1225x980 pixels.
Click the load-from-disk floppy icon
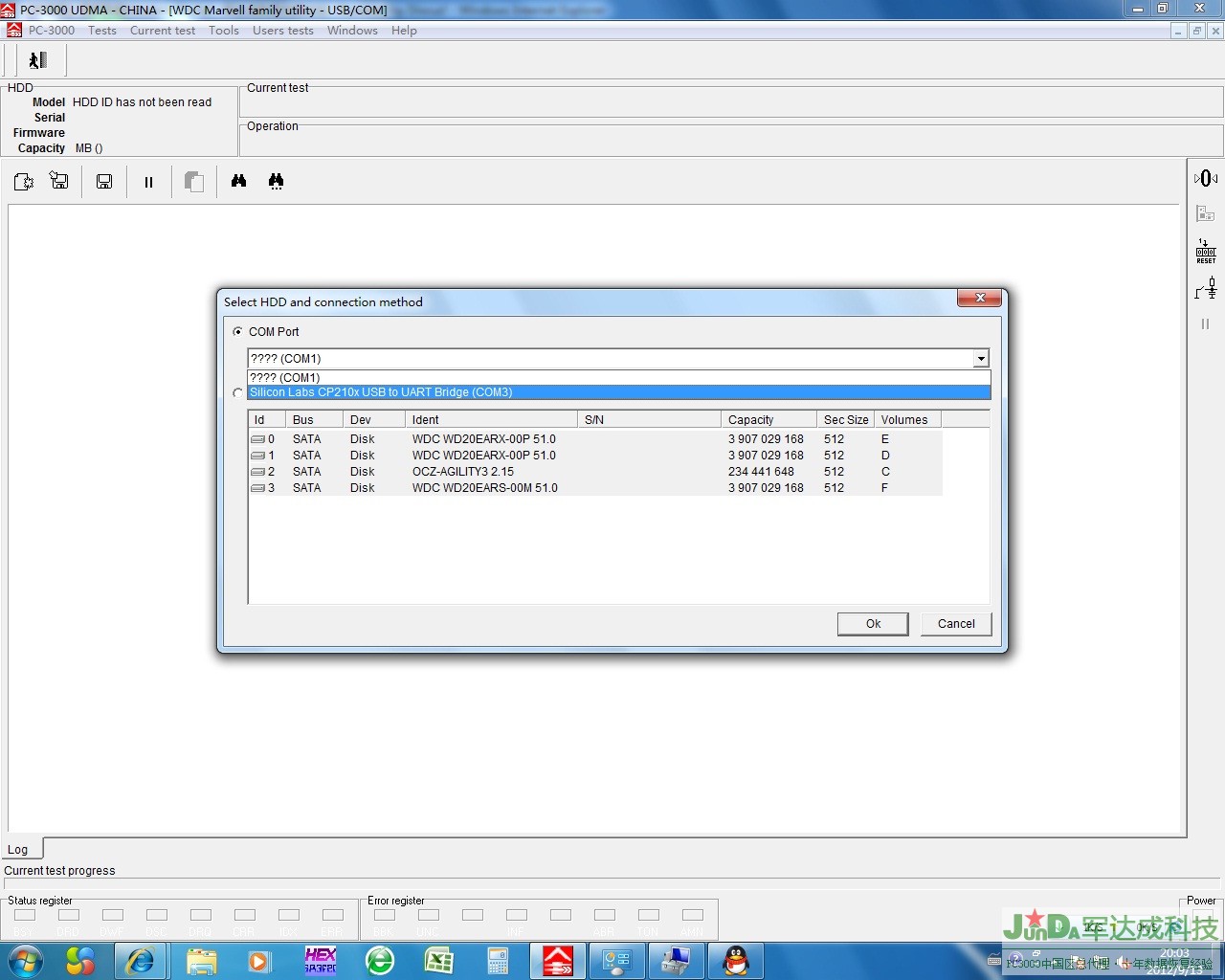point(59,181)
